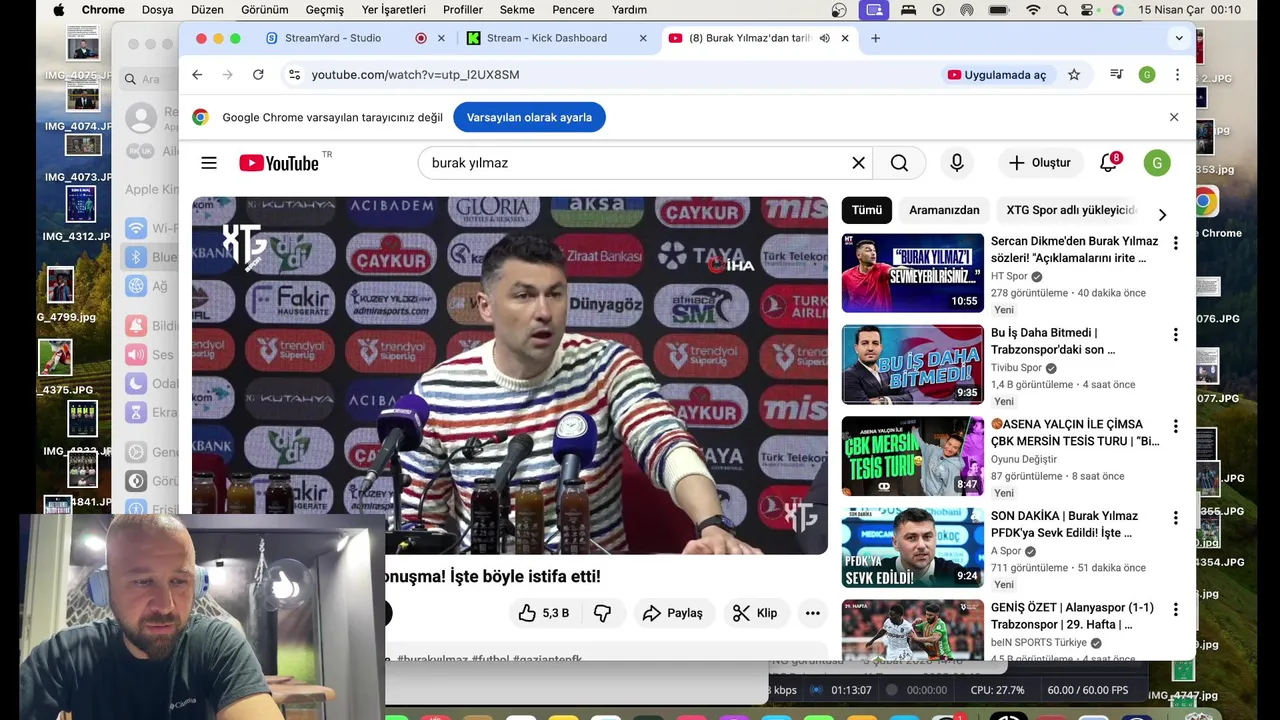1280x720 pixels.
Task: Like the video with thumbs-up 5,3 B
Action: coord(544,613)
